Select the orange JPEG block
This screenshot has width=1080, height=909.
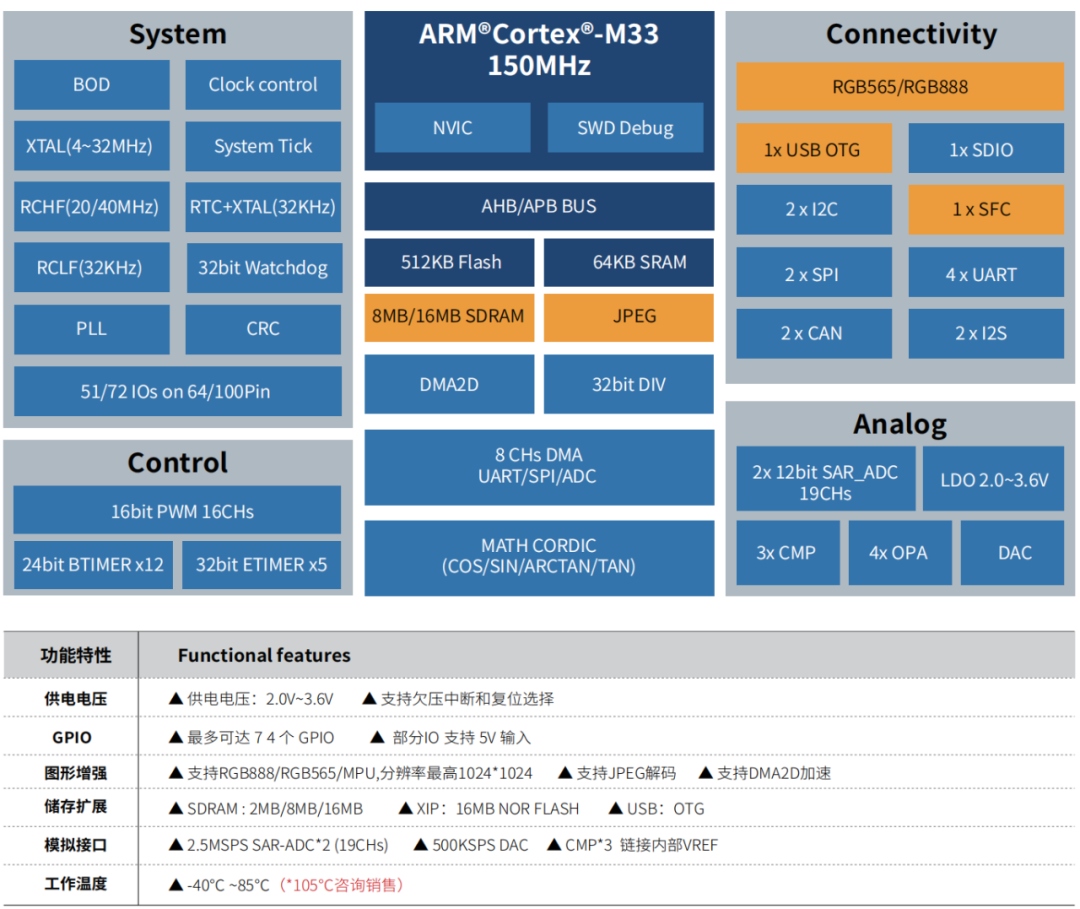click(x=629, y=317)
